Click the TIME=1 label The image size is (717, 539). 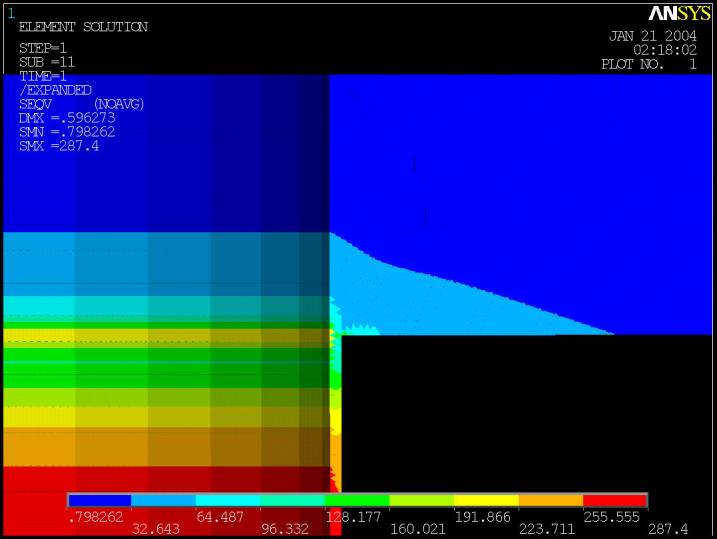(x=43, y=76)
